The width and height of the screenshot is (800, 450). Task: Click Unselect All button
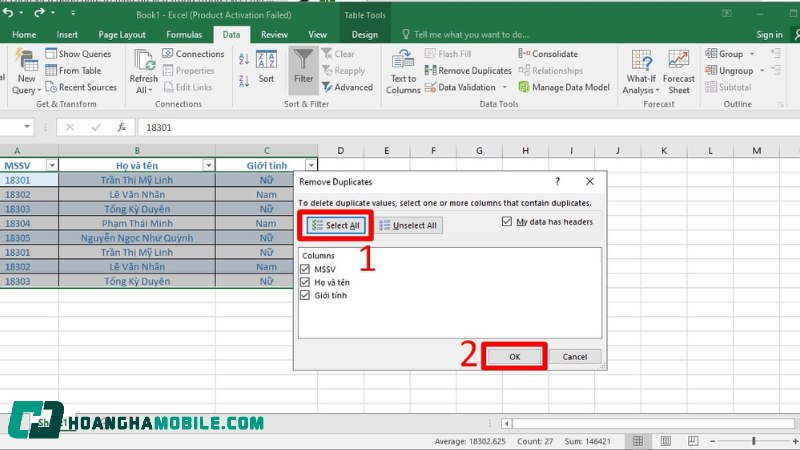410,225
